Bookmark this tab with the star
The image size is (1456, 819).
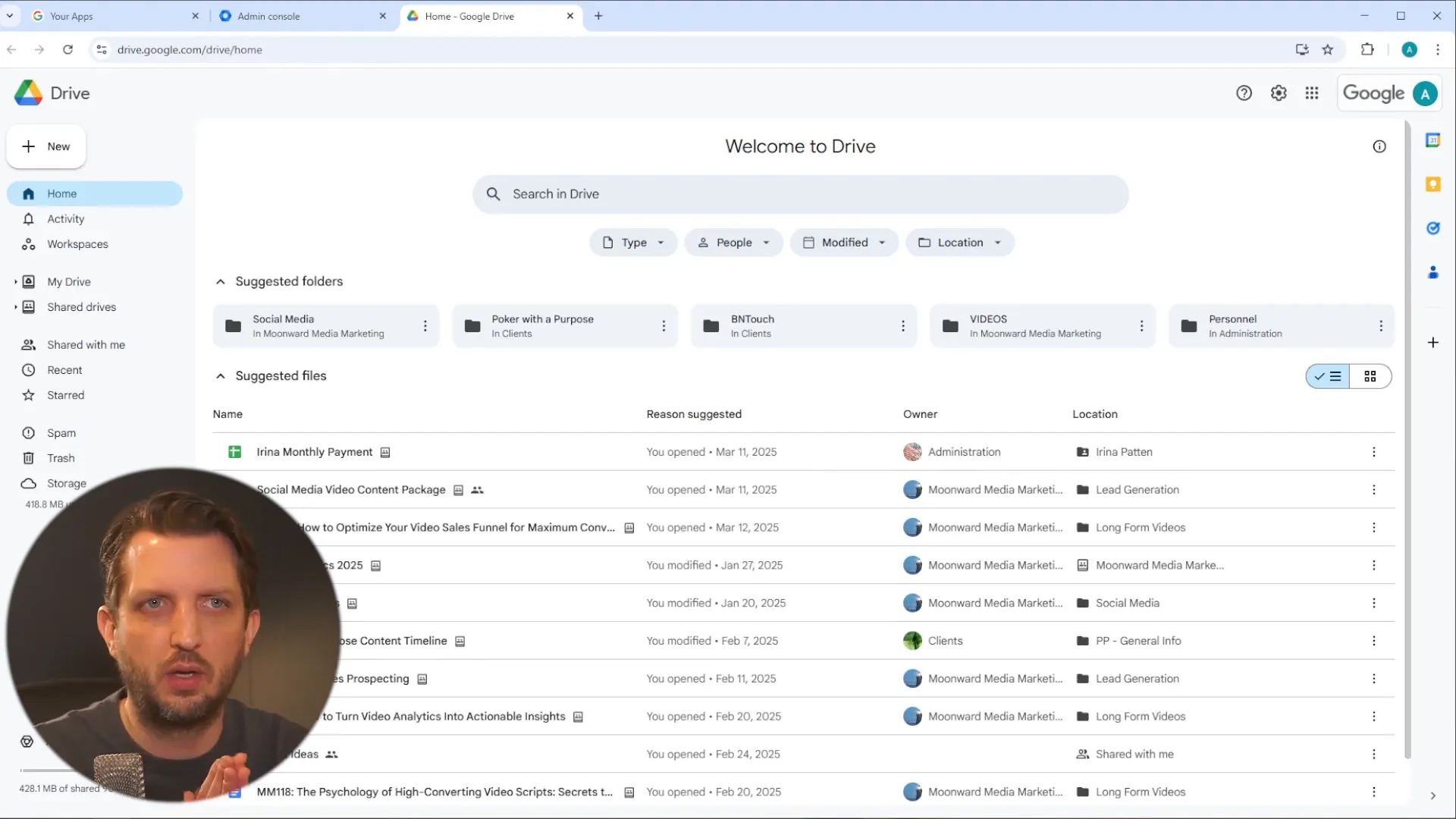pyautogui.click(x=1327, y=50)
